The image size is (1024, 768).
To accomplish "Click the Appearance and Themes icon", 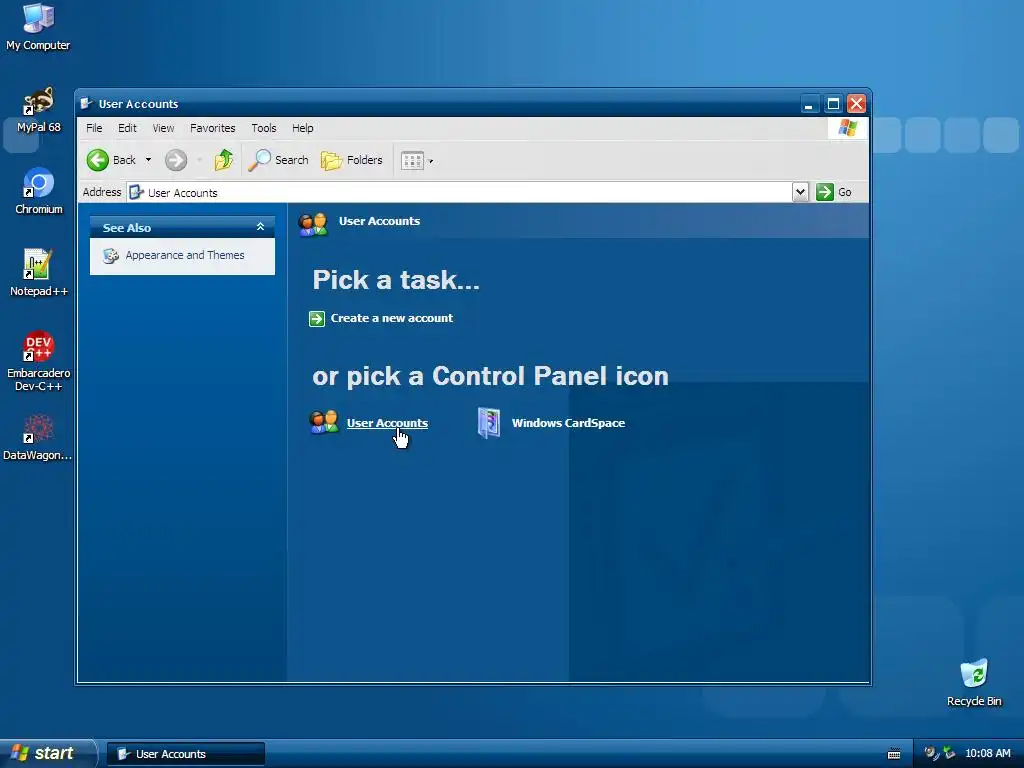I will [110, 255].
